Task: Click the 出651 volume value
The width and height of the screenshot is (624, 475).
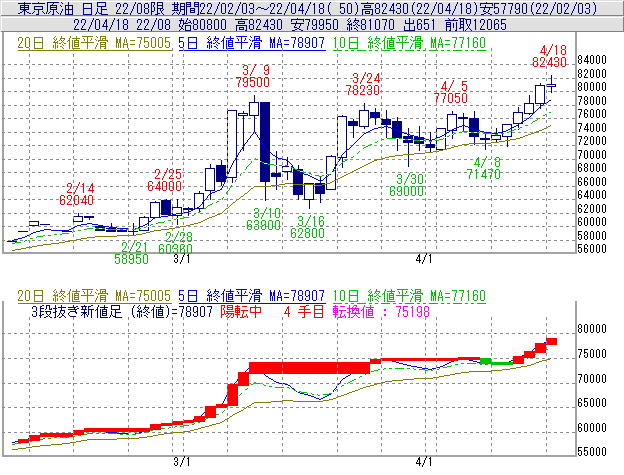Action: [x=419, y=25]
